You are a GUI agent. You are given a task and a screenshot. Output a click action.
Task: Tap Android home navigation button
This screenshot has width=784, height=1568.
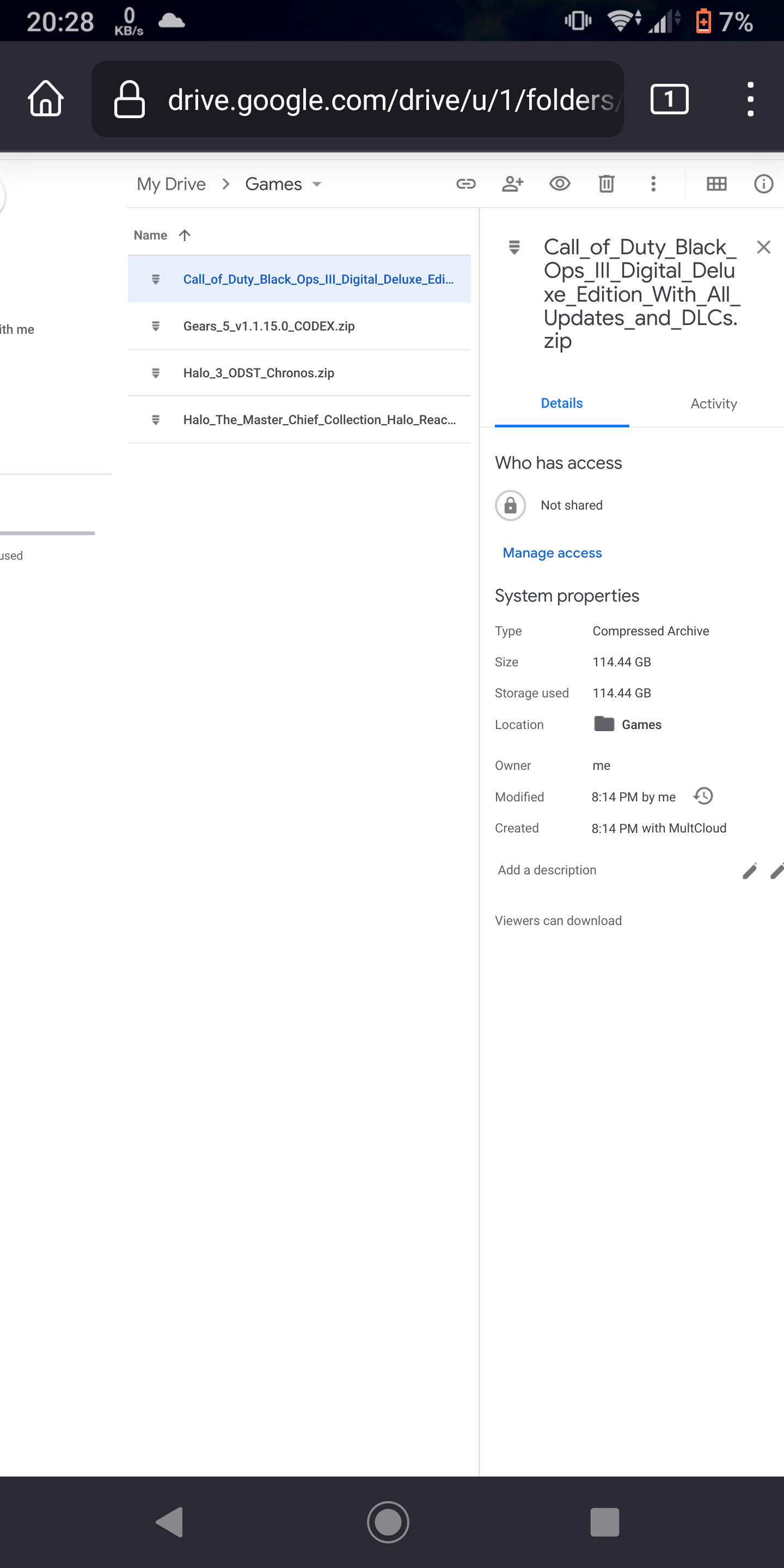click(388, 1522)
